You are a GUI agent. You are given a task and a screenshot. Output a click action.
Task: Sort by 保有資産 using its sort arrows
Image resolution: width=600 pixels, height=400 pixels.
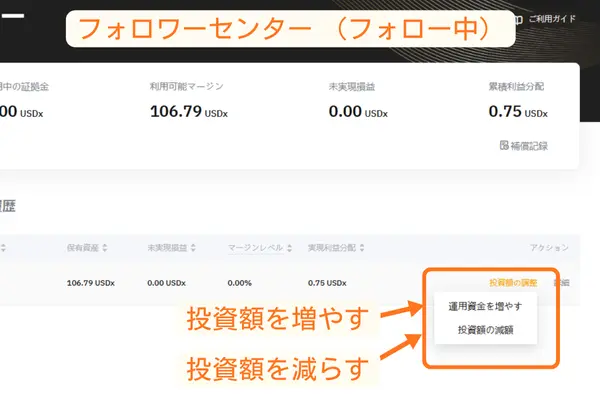pyautogui.click(x=104, y=248)
